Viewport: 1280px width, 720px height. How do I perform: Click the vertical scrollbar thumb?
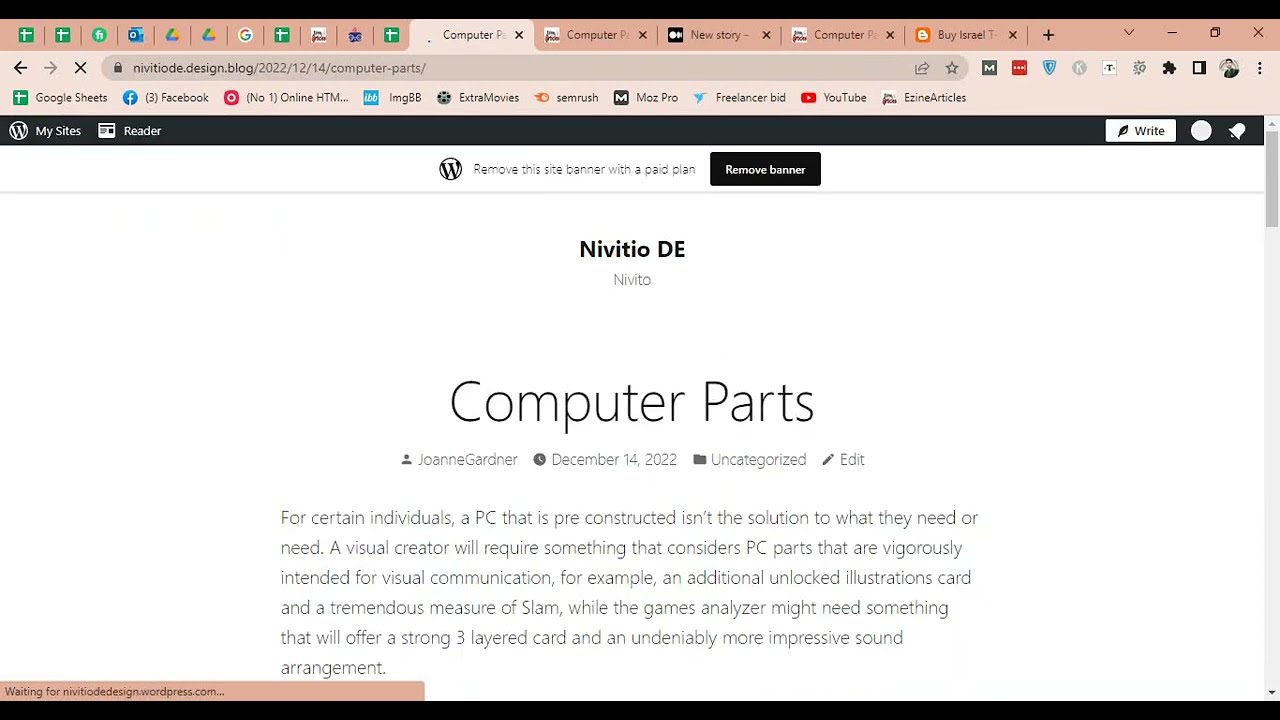pyautogui.click(x=1272, y=179)
